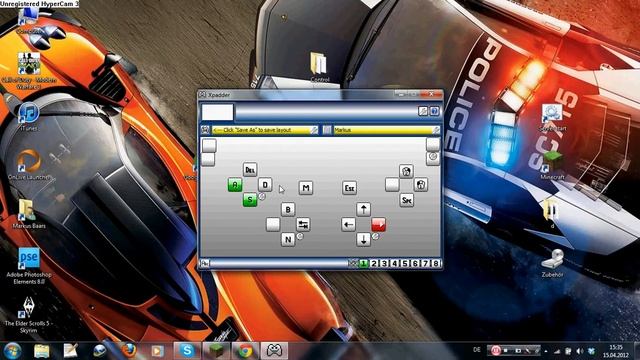Open the Markus Baars folder on desktop
The height and width of the screenshot is (360, 640).
[x=29, y=214]
